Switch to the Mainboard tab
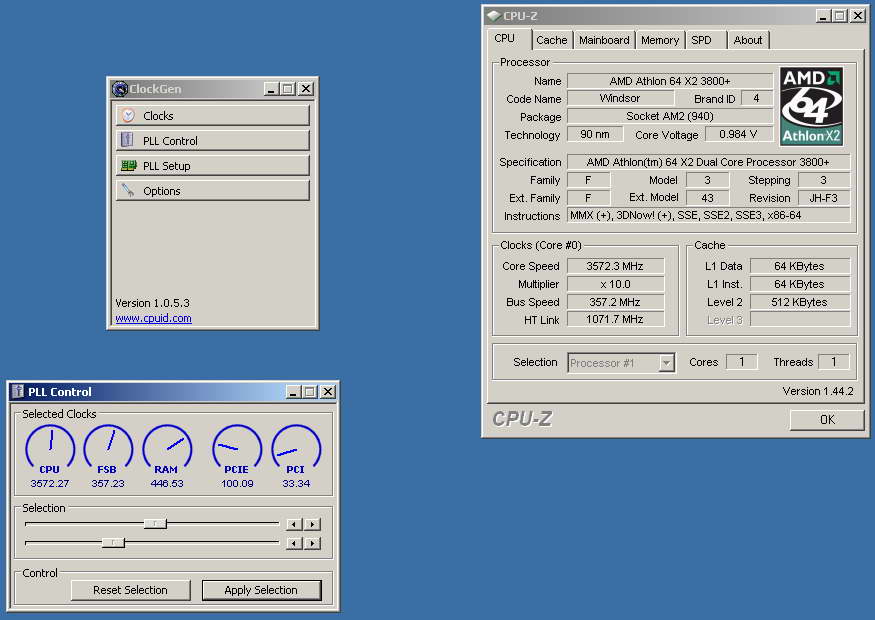The height and width of the screenshot is (620, 875). [604, 40]
